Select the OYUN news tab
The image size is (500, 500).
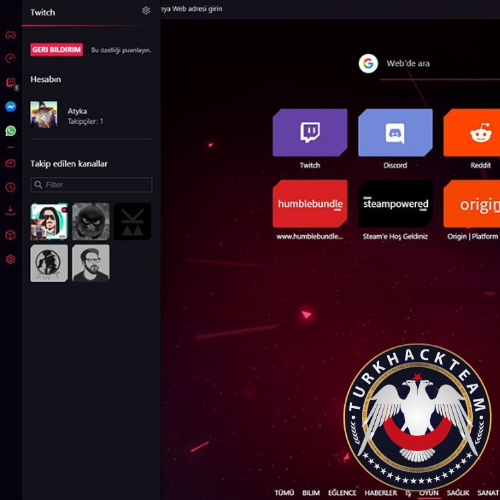point(429,493)
